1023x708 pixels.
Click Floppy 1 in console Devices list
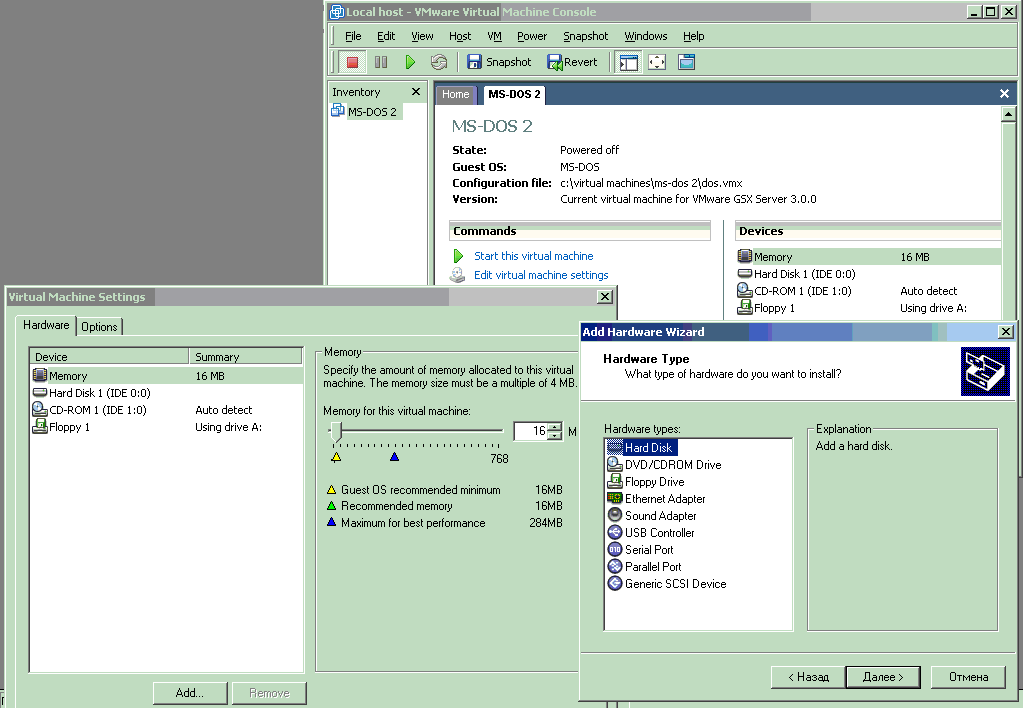pyautogui.click(x=868, y=308)
